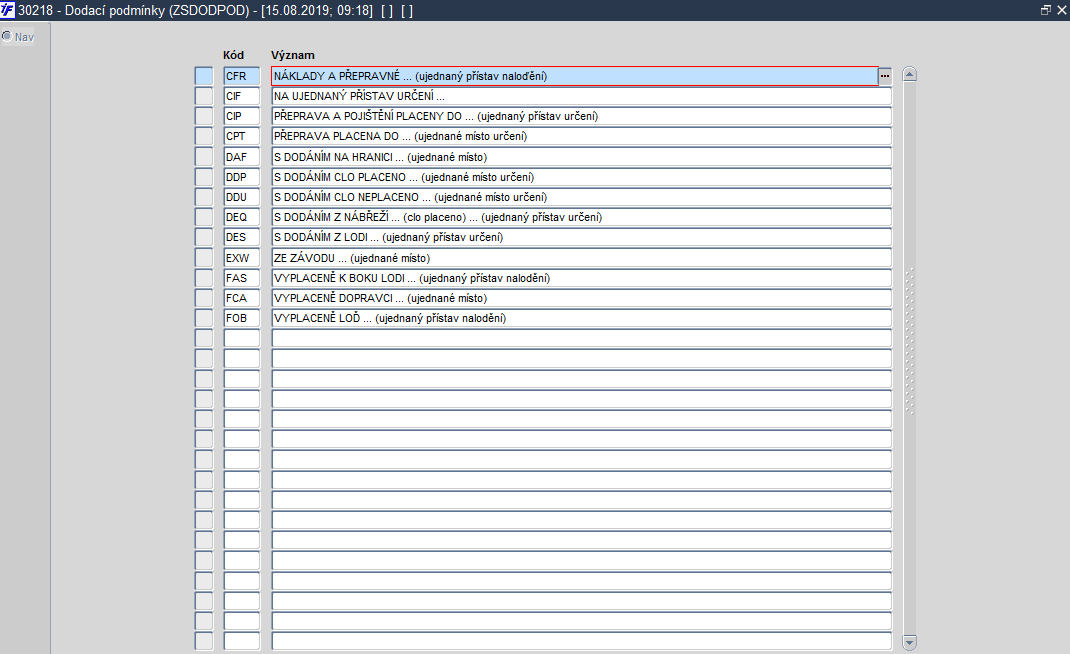Click the DDP code field

242,177
